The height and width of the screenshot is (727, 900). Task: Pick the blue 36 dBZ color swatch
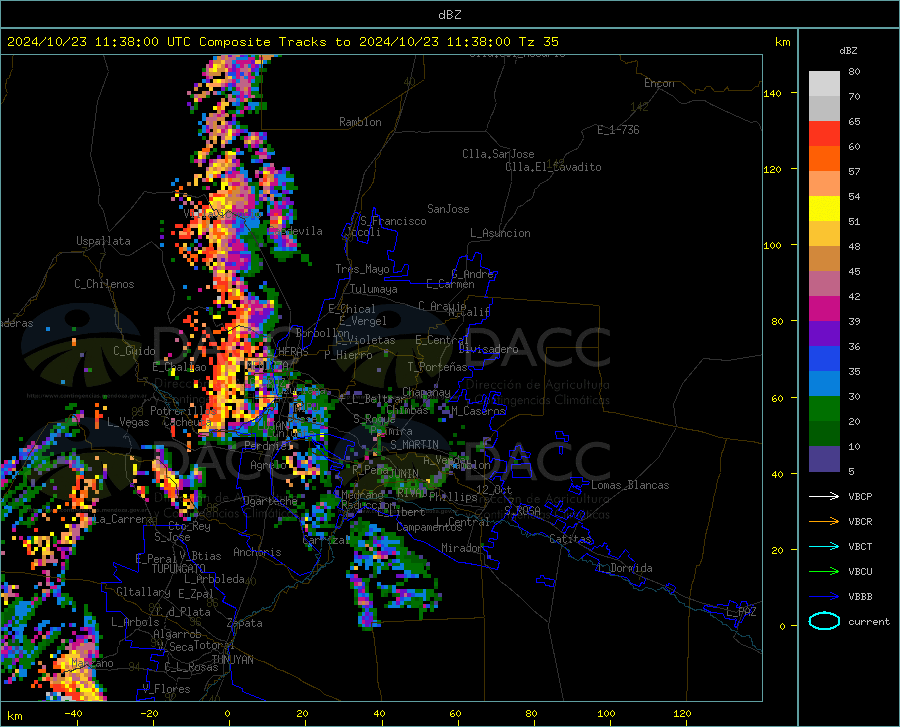(824, 359)
